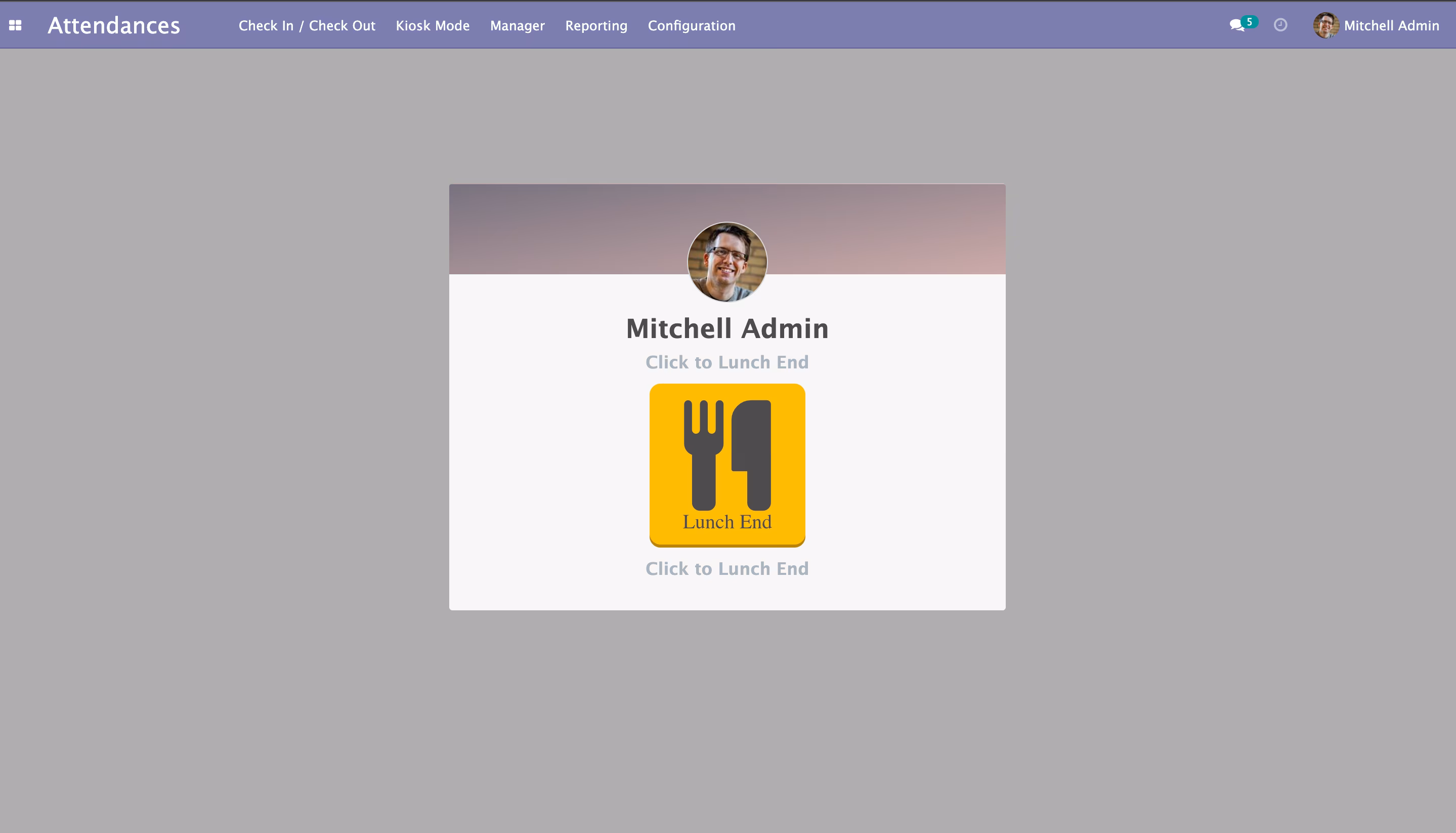Click the unread messages badge showing 5
The width and height of the screenshot is (1456, 833).
pyautogui.click(x=1250, y=22)
